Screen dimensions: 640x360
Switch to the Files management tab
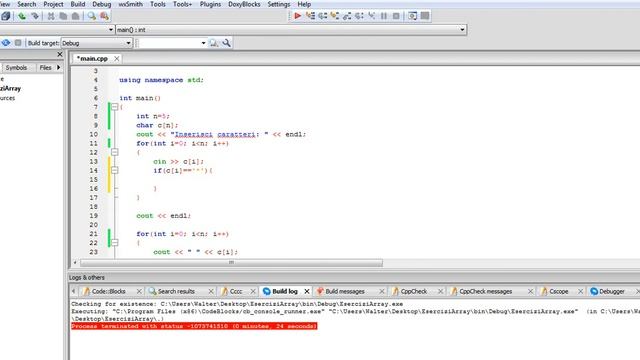coord(45,67)
